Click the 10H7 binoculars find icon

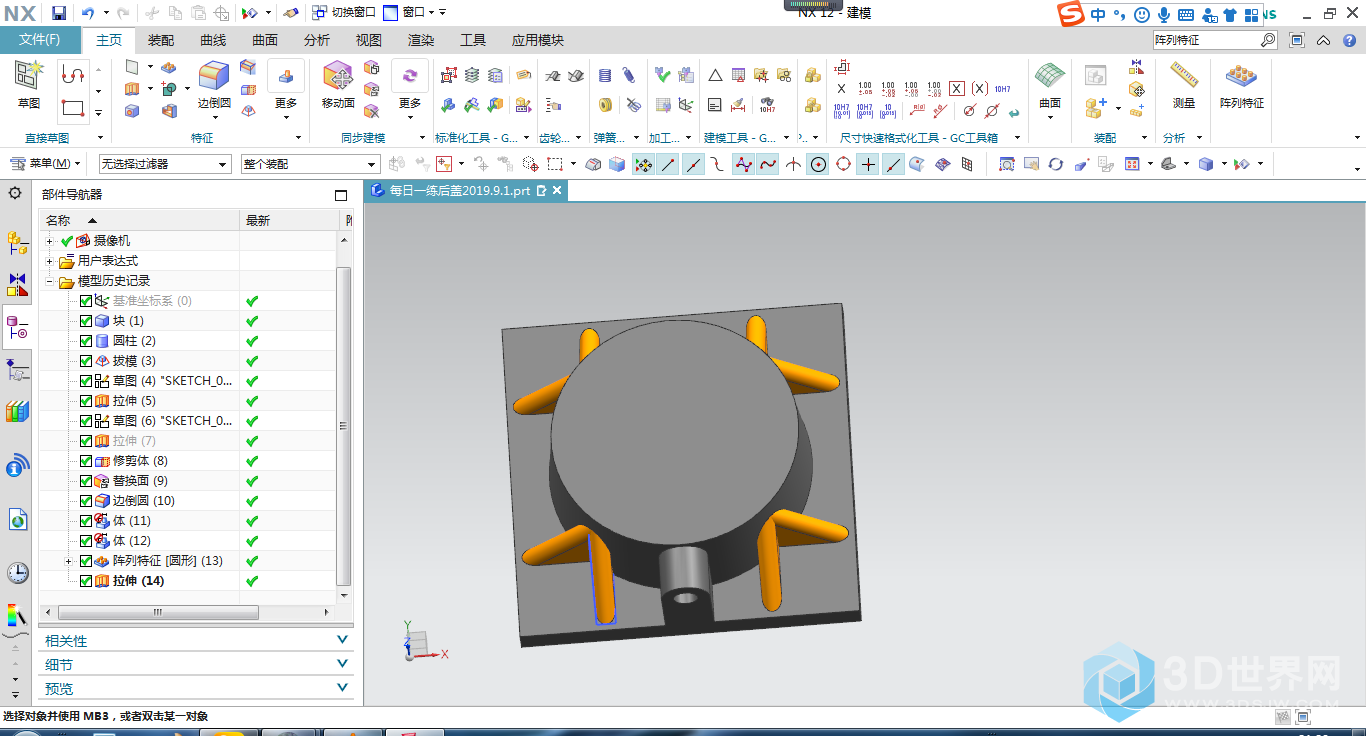pyautogui.click(x=767, y=104)
